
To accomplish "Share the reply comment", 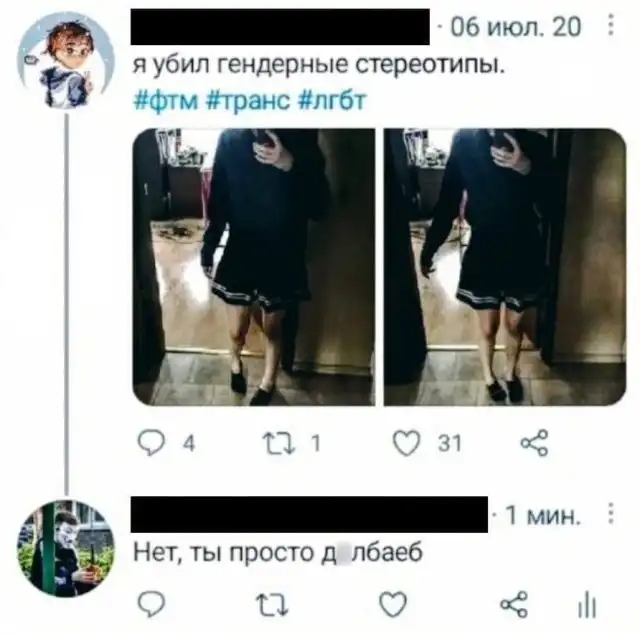I will tap(514, 604).
